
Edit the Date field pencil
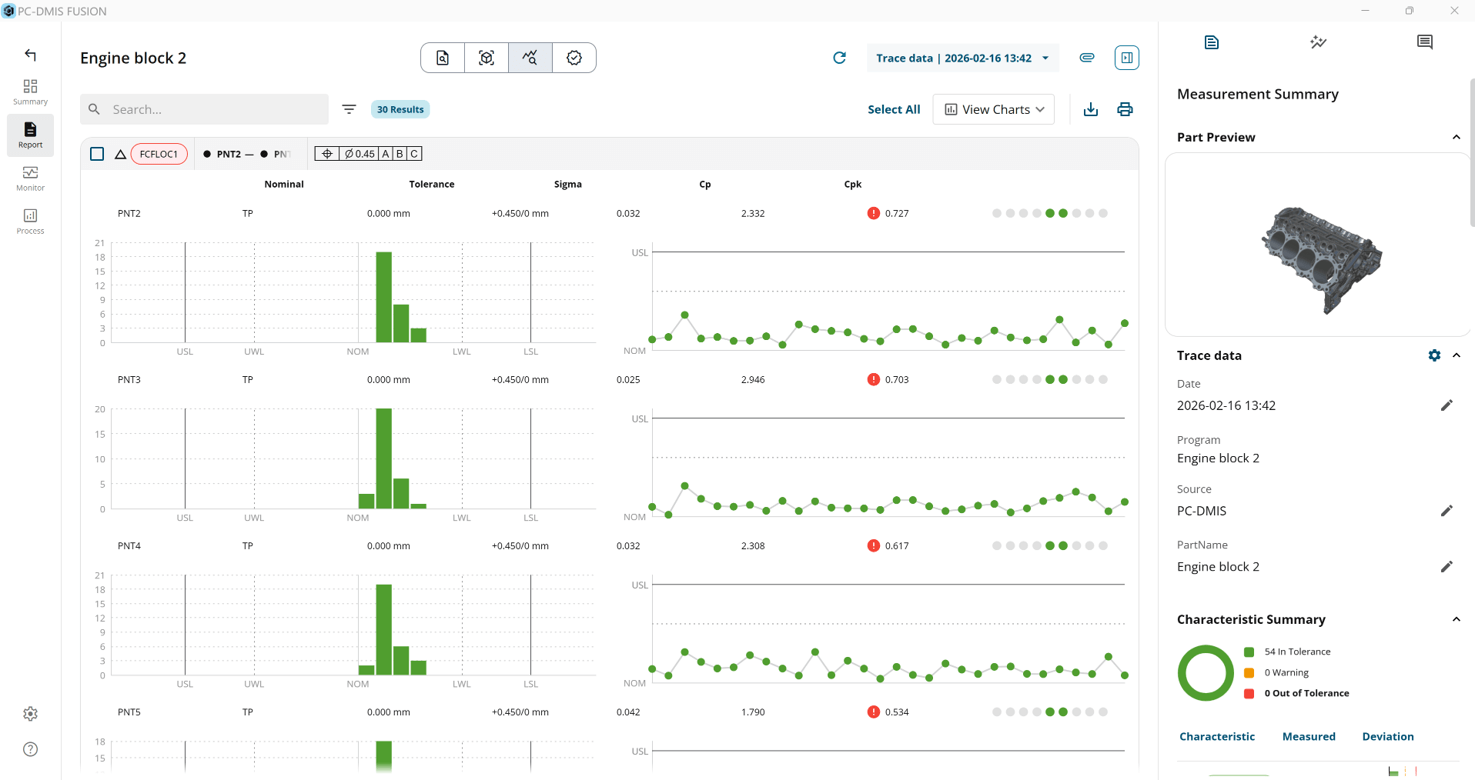click(x=1446, y=405)
